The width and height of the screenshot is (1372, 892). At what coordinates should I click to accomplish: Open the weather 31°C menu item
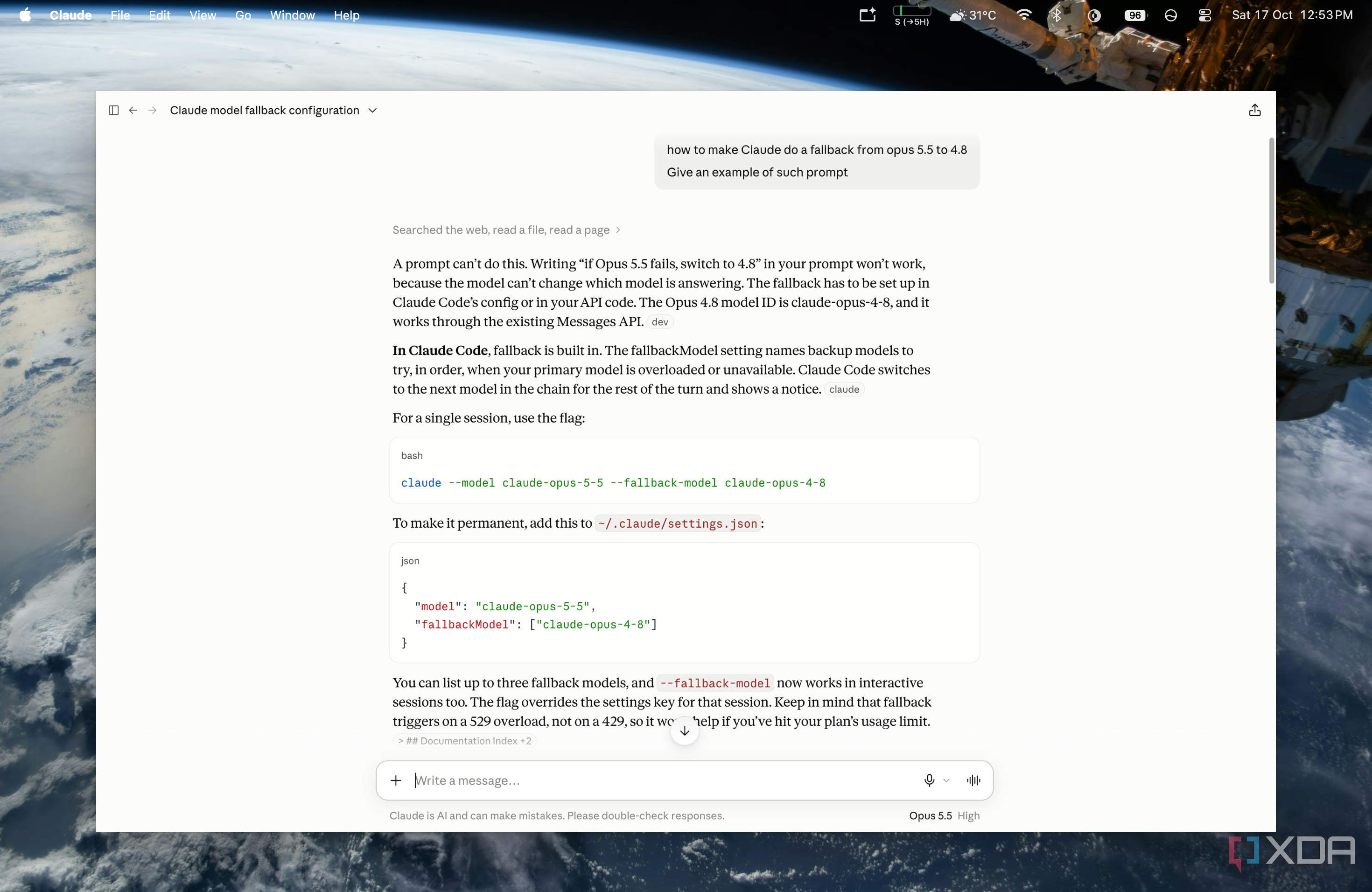coord(973,15)
